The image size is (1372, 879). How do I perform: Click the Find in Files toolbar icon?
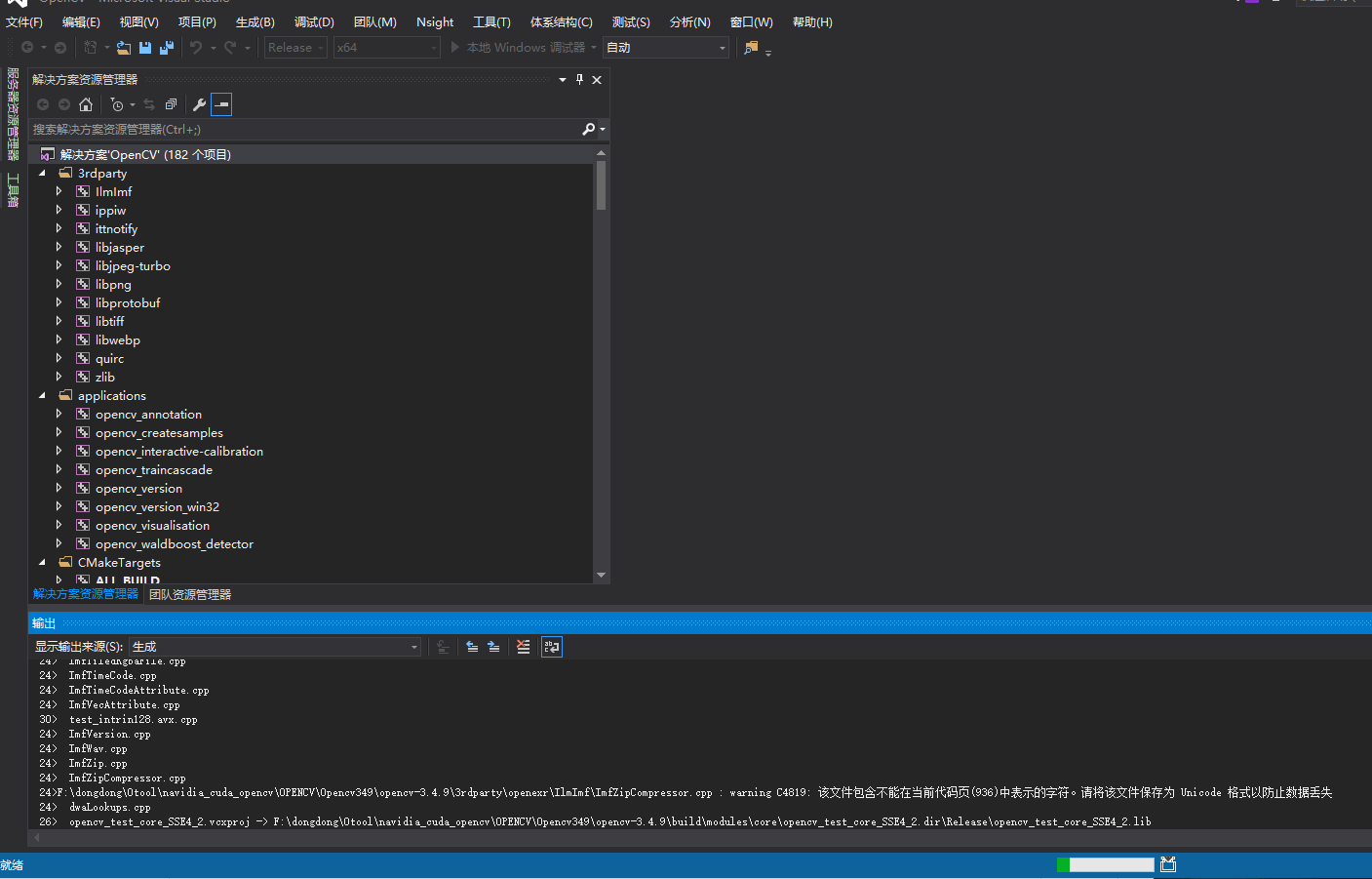tap(751, 47)
